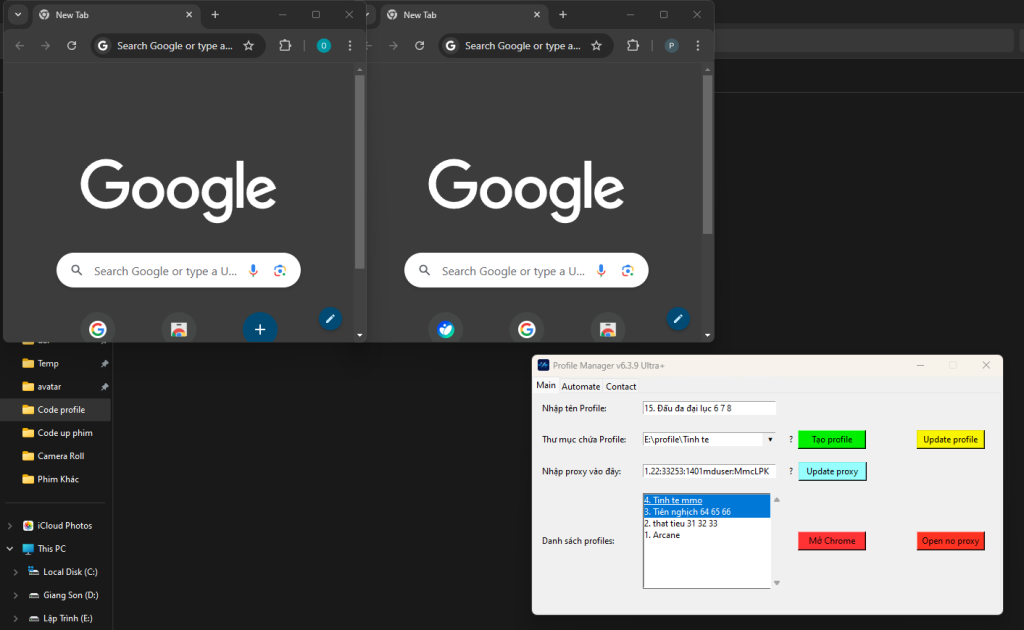
Task: Click the Update proxy button
Action: click(x=832, y=471)
